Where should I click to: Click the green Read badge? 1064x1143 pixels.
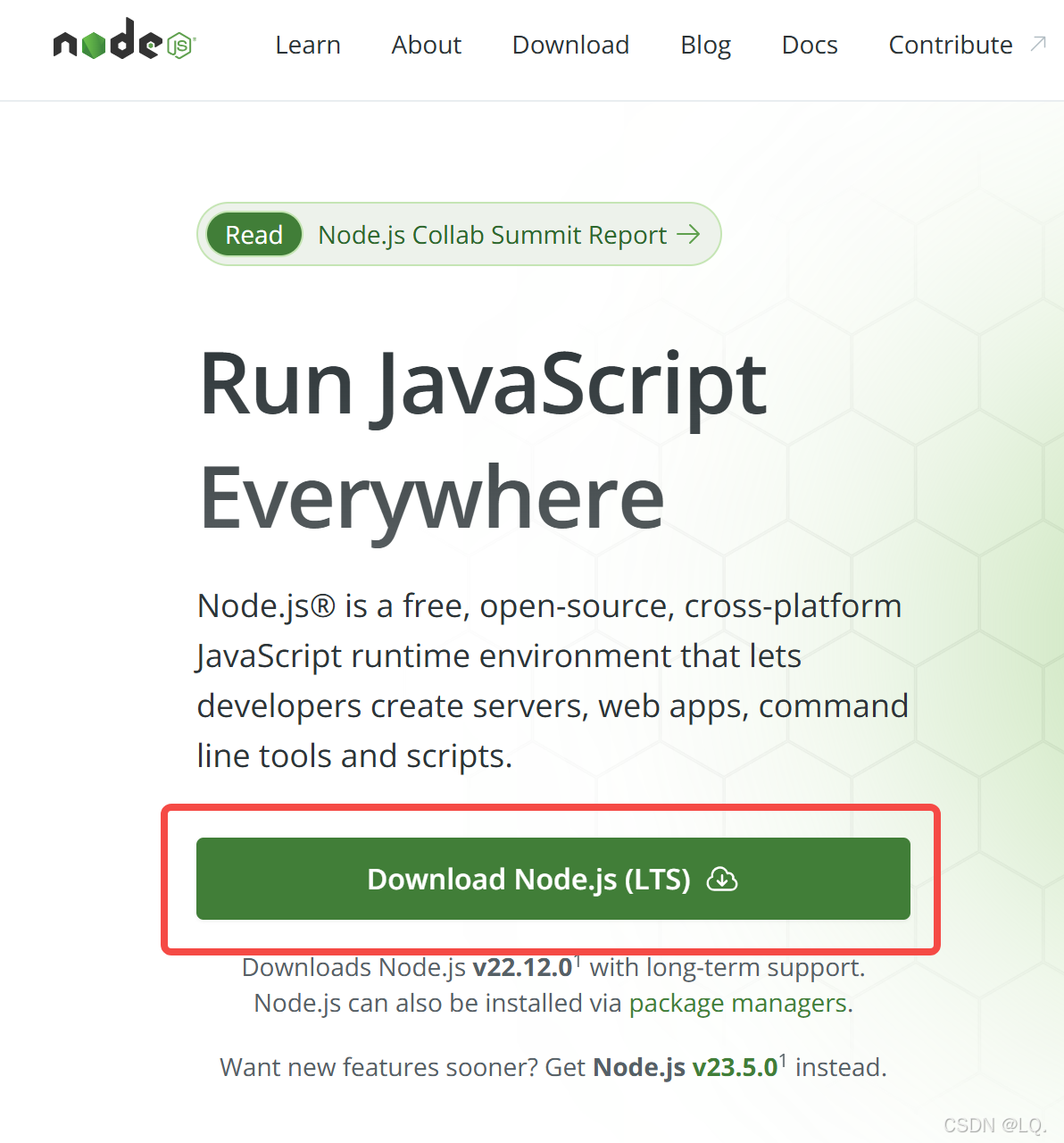pyautogui.click(x=254, y=235)
